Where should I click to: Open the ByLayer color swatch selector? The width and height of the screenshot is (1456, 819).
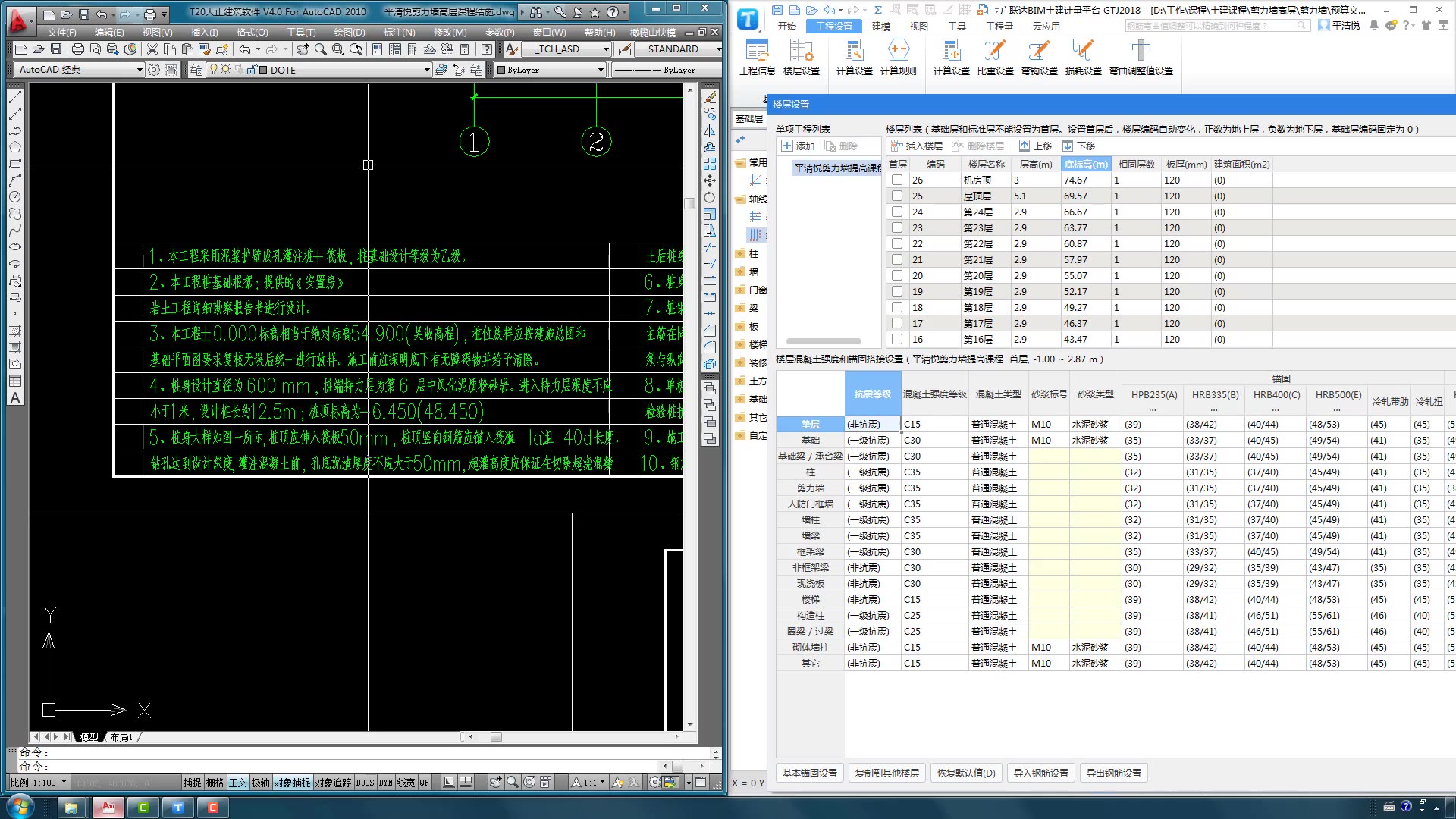(x=550, y=70)
